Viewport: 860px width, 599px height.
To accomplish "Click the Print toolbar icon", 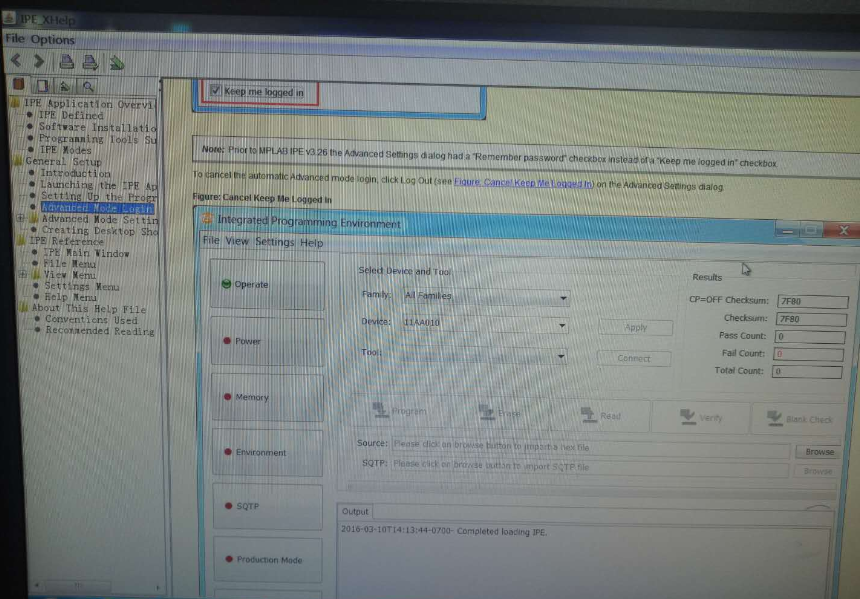I will point(67,61).
